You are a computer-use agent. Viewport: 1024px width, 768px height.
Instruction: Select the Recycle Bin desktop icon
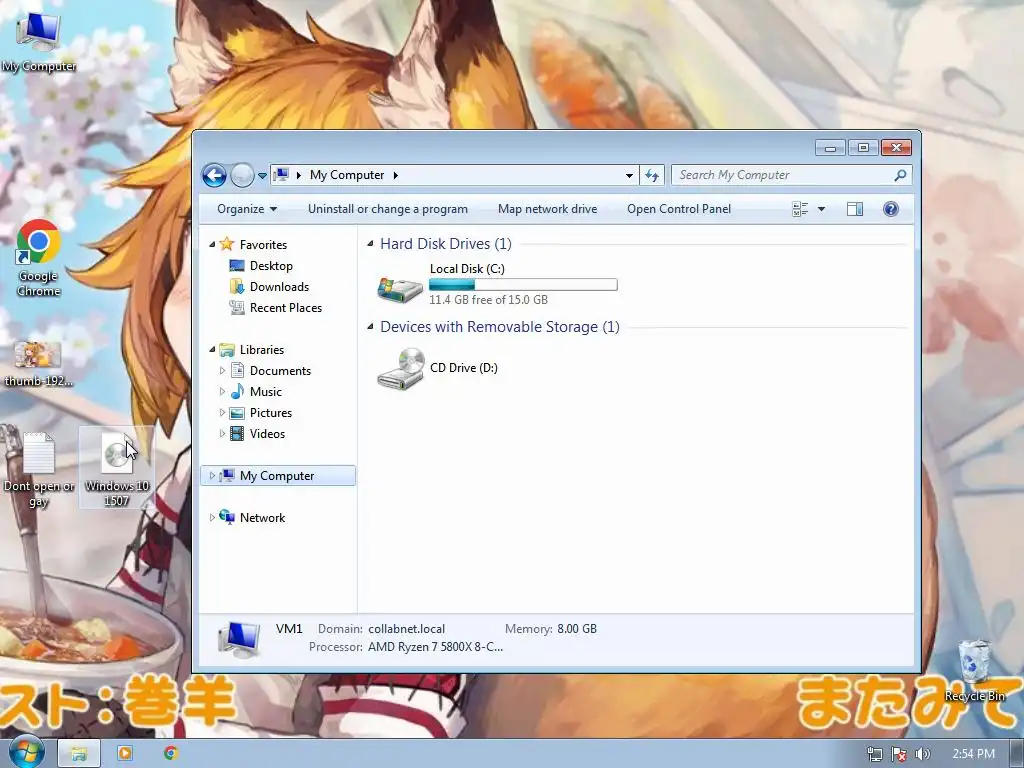974,671
